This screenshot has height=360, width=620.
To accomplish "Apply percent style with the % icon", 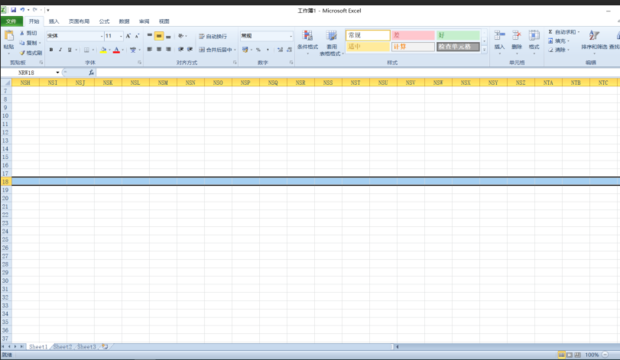I will [258, 49].
